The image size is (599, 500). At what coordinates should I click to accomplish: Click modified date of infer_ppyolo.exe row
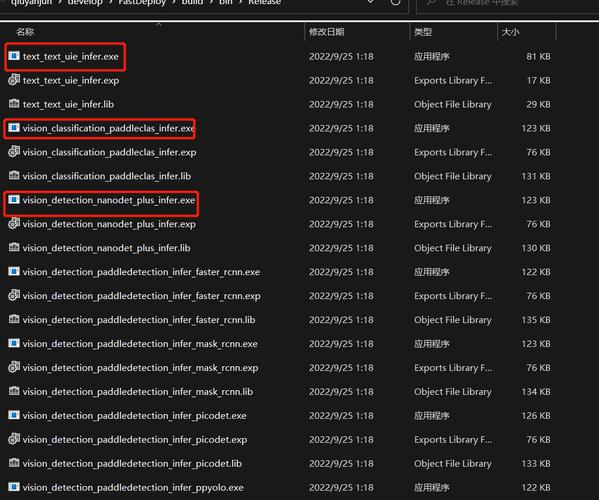coord(341,487)
